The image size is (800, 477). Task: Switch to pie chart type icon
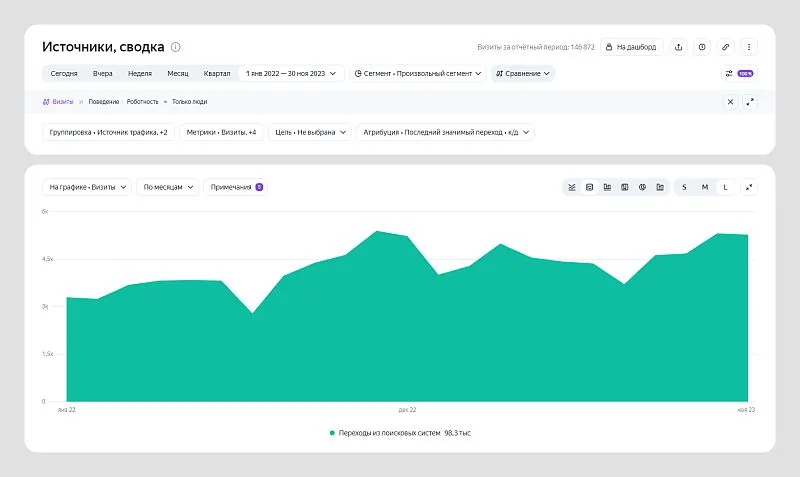(x=642, y=187)
